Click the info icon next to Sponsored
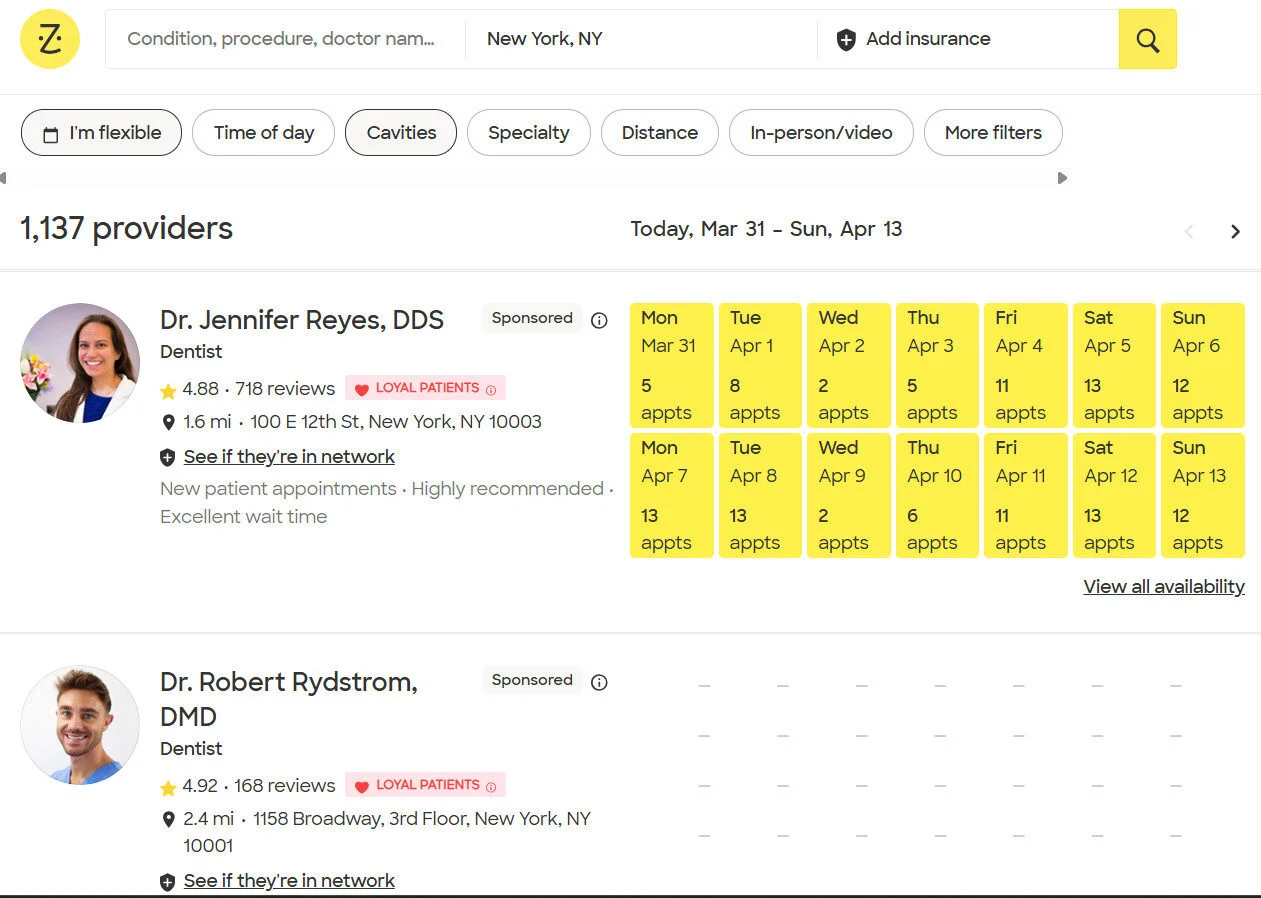This screenshot has width=1261, height=898. coord(599,320)
